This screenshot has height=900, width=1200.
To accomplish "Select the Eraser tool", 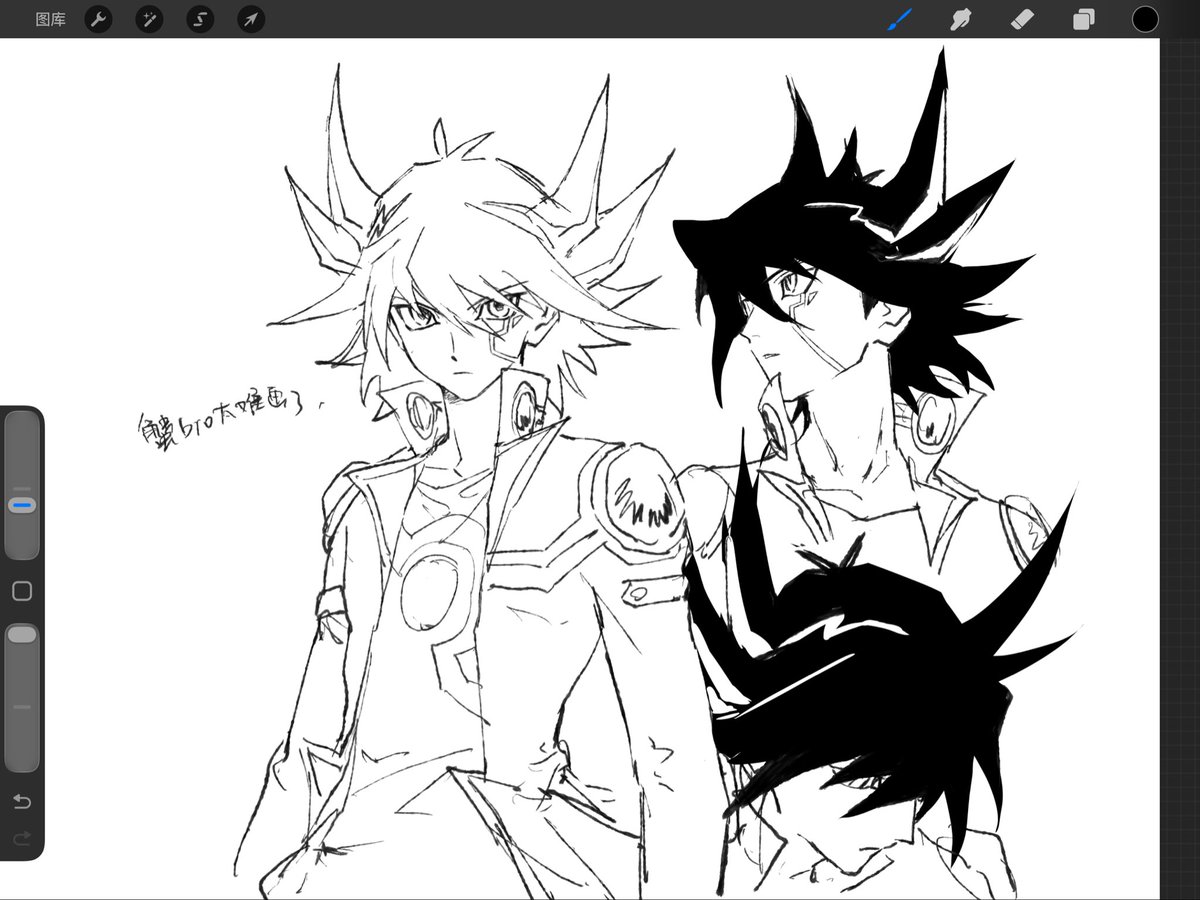I will click(1022, 19).
